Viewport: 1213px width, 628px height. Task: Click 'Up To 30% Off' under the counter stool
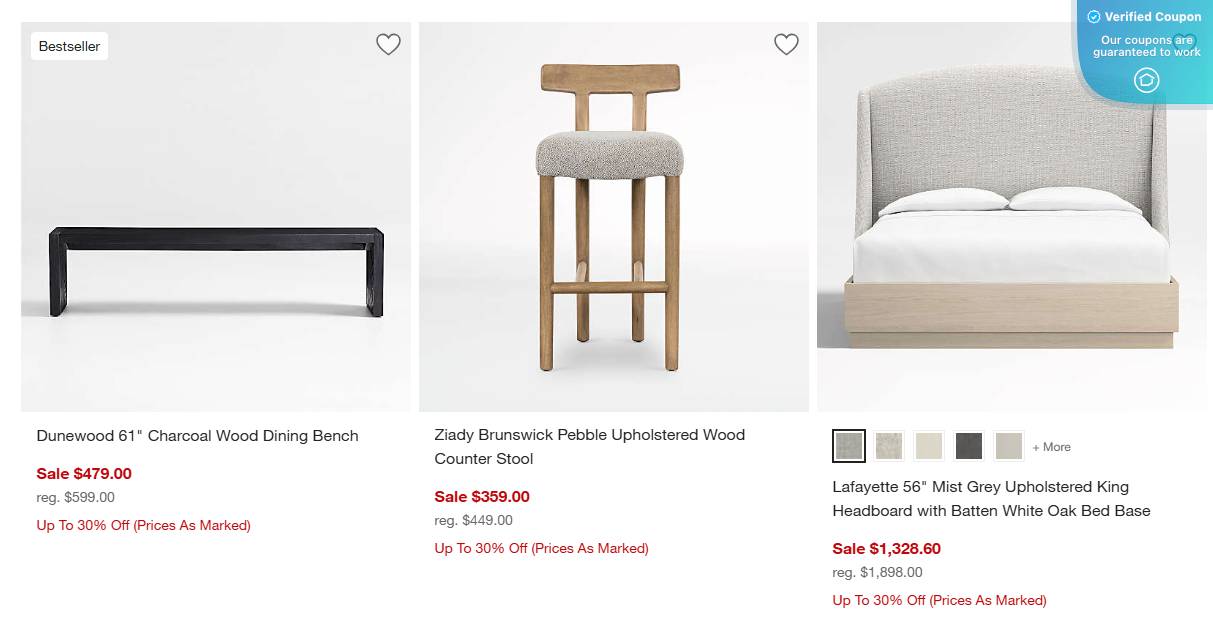click(540, 548)
